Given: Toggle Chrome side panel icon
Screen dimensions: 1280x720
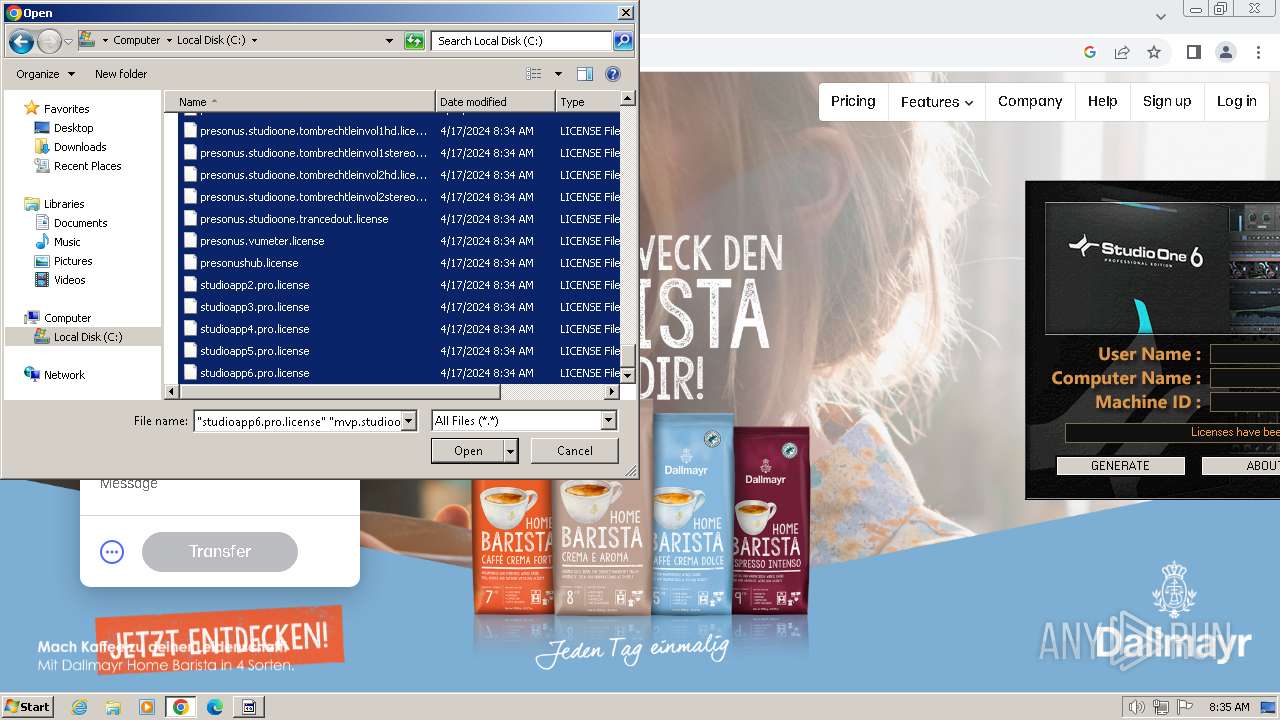Looking at the screenshot, I should tap(1193, 52).
